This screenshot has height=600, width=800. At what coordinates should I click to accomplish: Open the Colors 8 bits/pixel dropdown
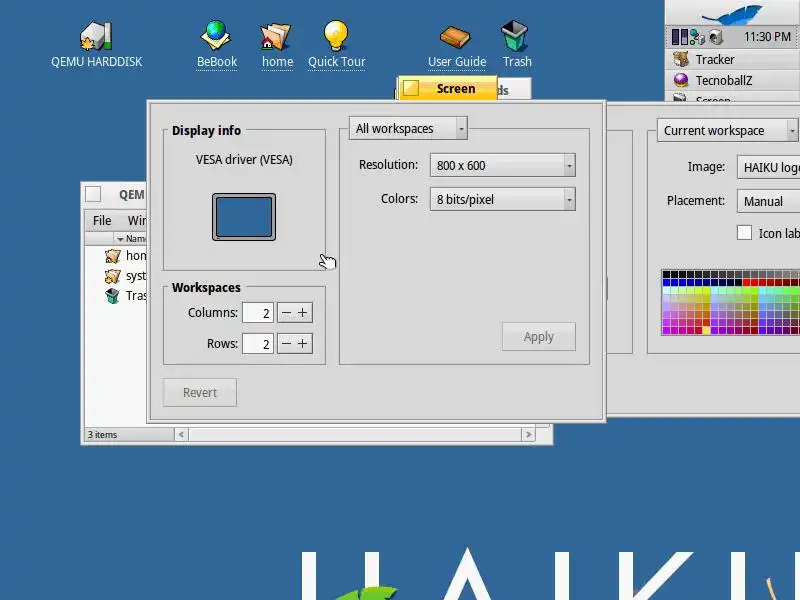click(503, 199)
